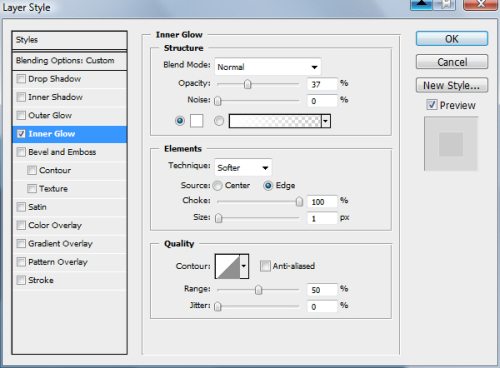Viewport: 500px width, 368px height.
Task: Open the Blend Mode dropdown
Action: coord(268,67)
